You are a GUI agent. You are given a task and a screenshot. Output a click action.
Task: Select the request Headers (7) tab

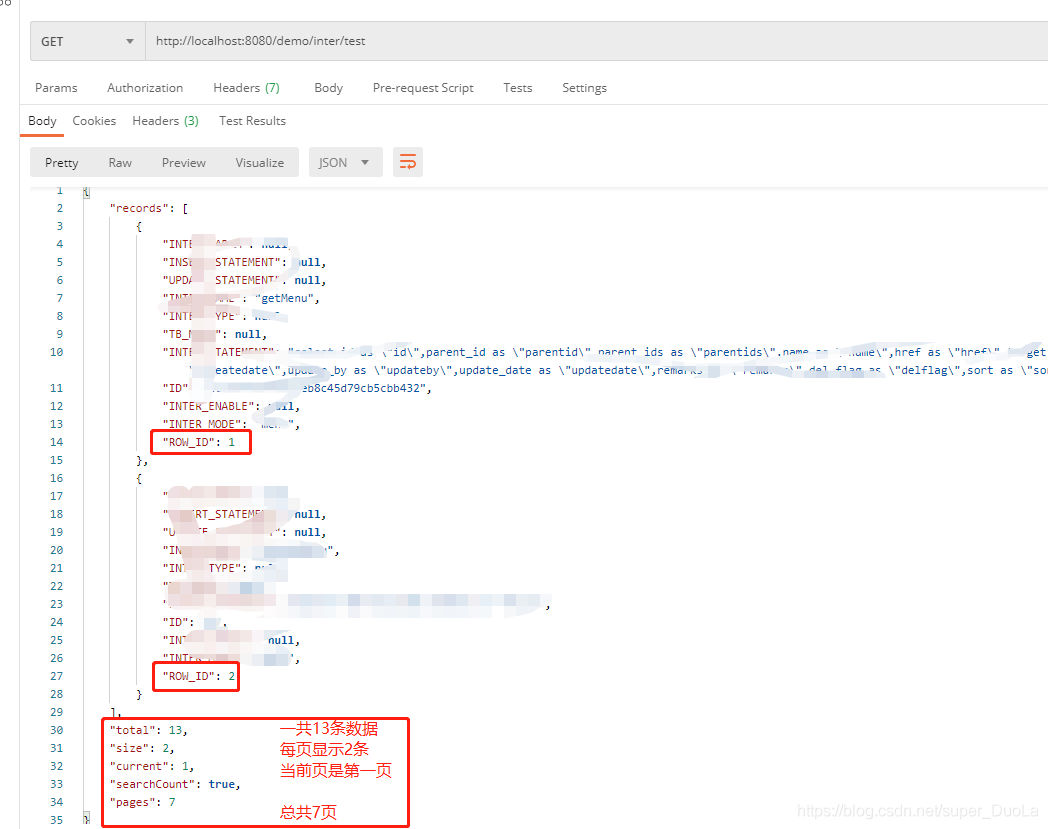(x=246, y=88)
